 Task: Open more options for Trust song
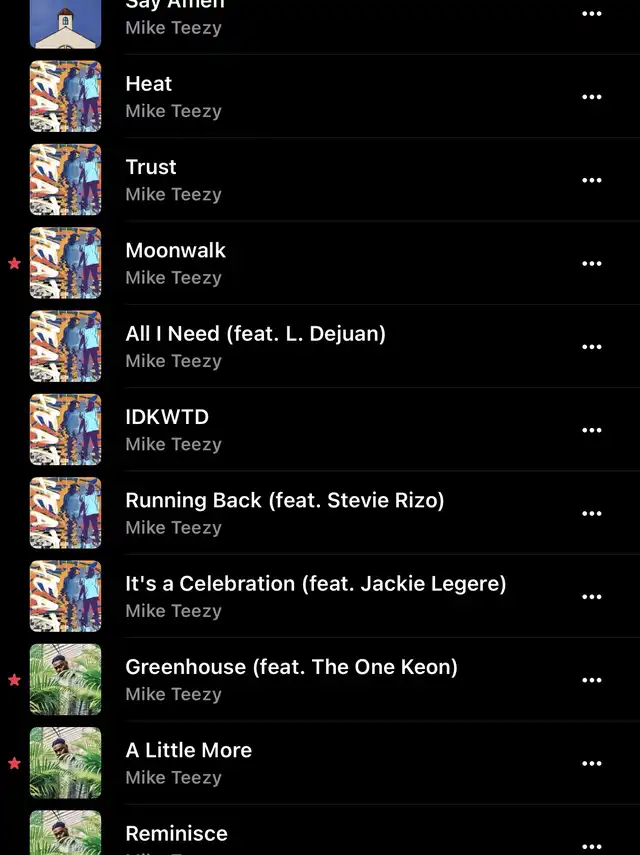(x=591, y=180)
